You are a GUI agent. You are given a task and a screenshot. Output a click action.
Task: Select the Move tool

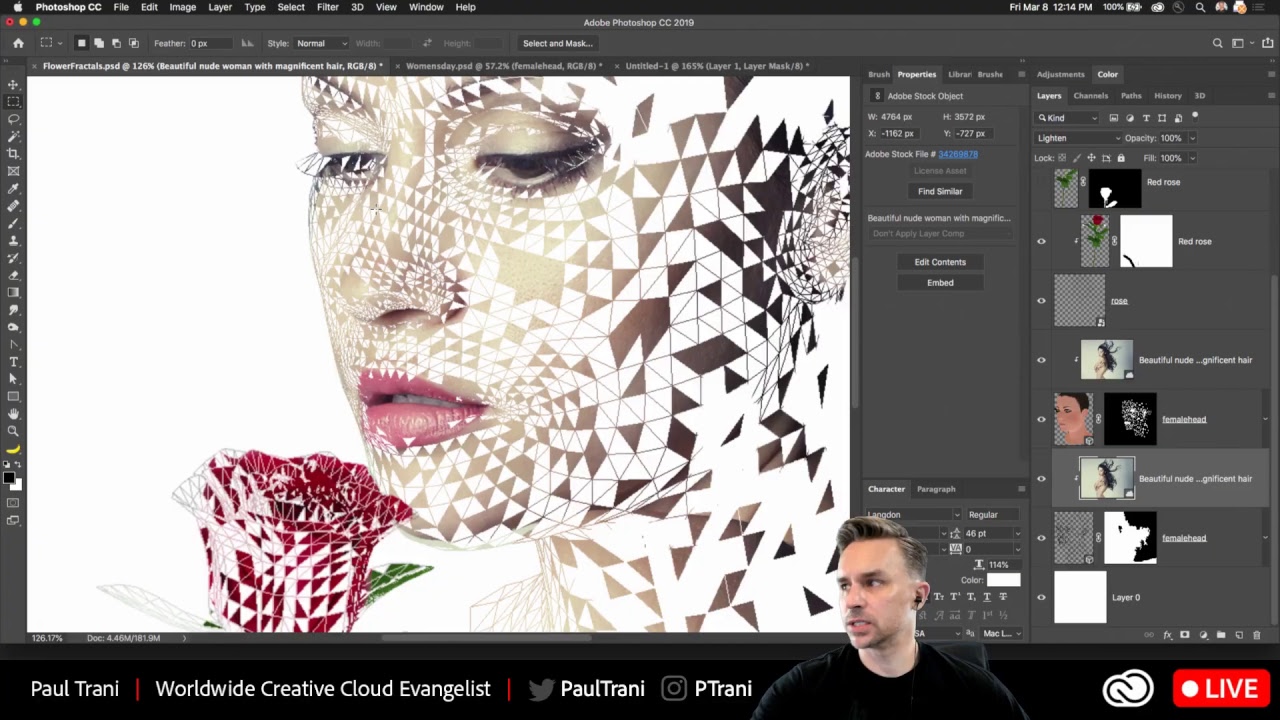pyautogui.click(x=13, y=84)
